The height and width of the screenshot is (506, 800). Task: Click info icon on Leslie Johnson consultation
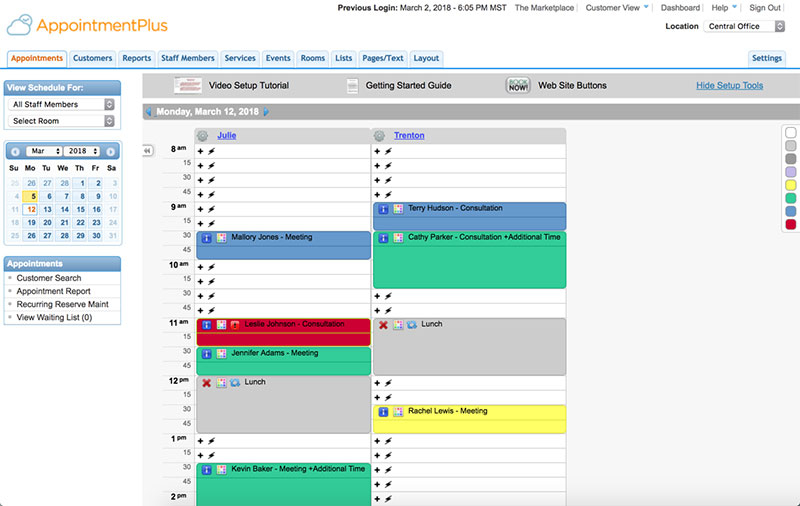tap(207, 325)
